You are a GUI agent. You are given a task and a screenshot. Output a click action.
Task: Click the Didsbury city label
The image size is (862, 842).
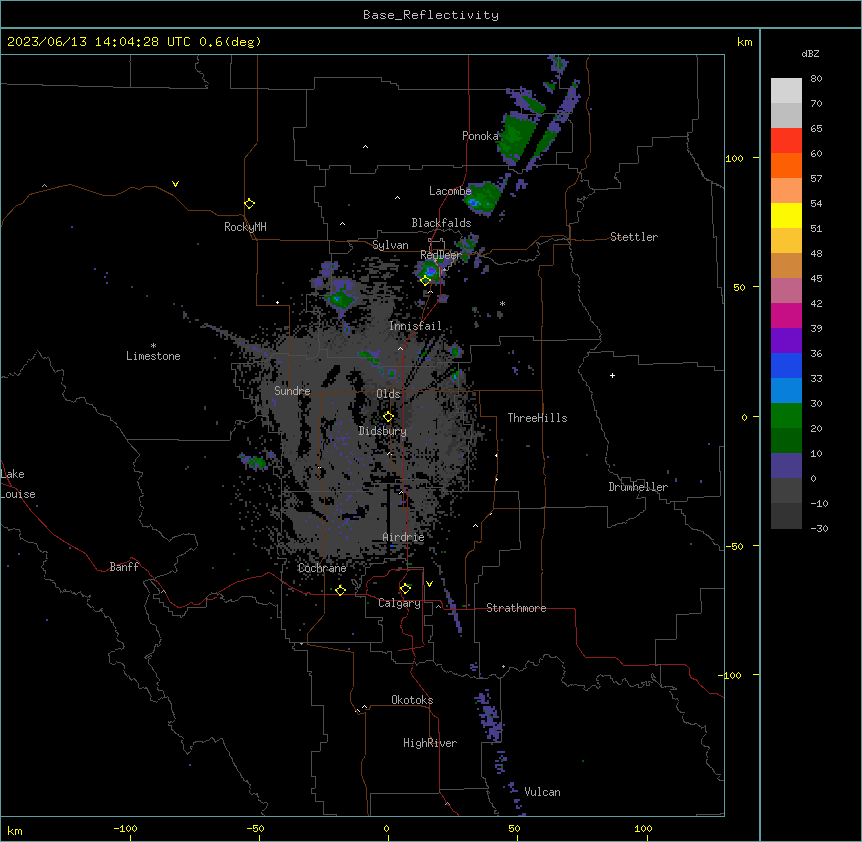pyautogui.click(x=383, y=431)
